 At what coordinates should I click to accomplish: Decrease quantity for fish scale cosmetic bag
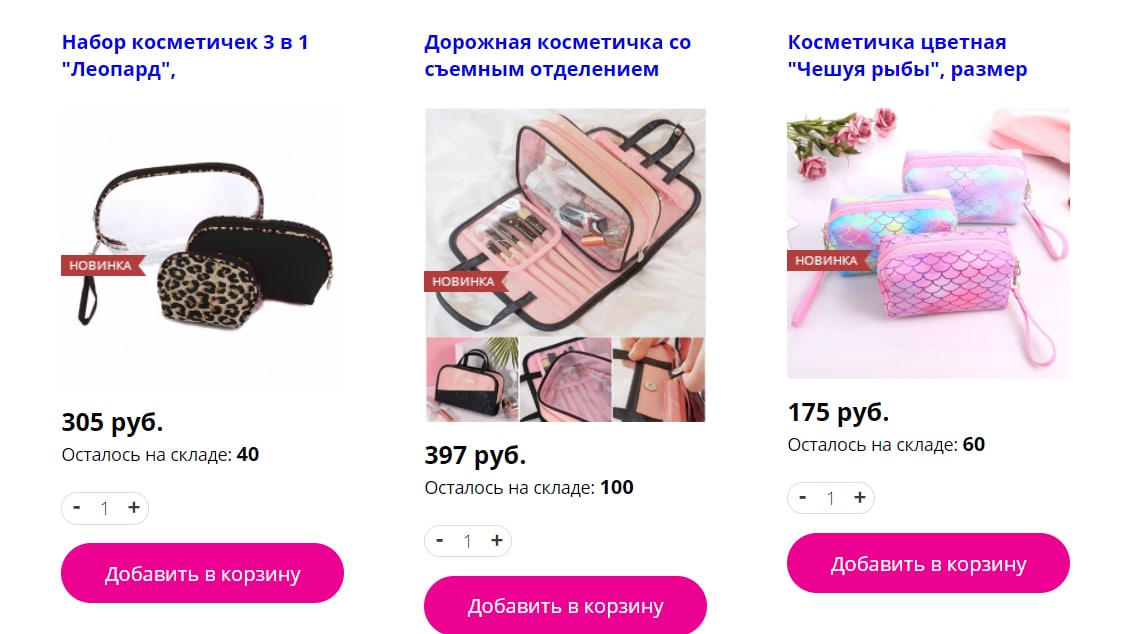[803, 497]
